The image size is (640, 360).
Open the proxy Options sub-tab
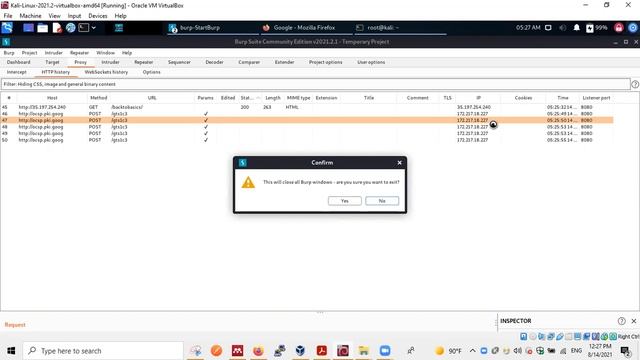(x=151, y=72)
